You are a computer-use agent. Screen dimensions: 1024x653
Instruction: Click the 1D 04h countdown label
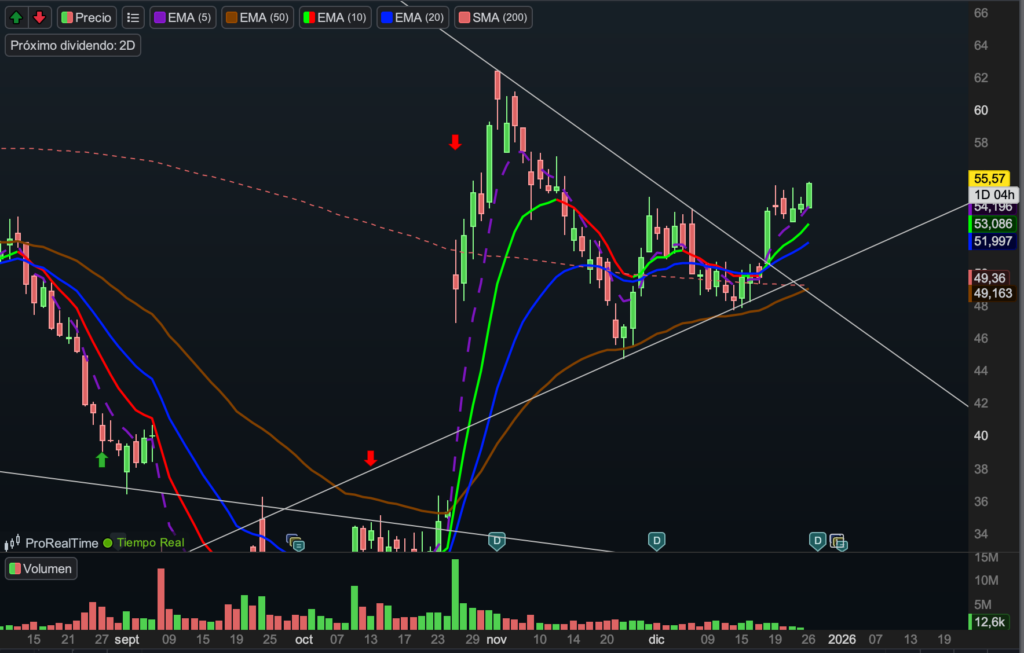coord(993,195)
